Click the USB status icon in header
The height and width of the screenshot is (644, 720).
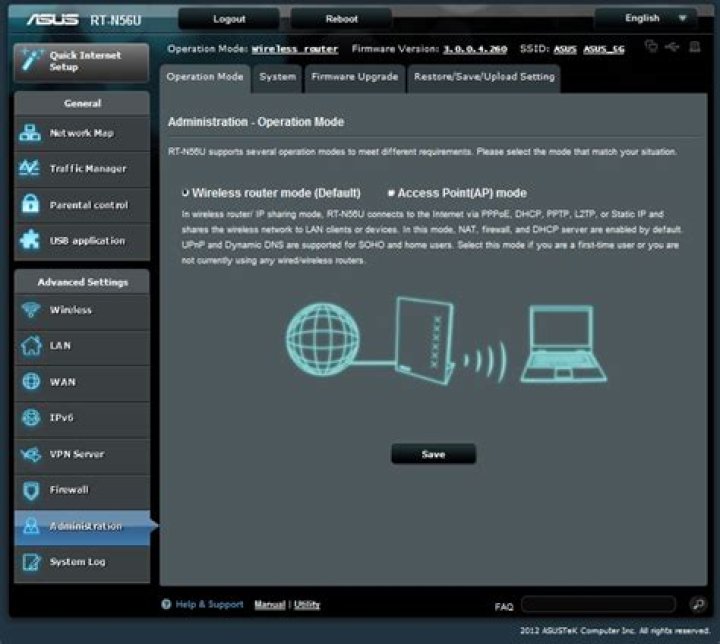tap(672, 47)
